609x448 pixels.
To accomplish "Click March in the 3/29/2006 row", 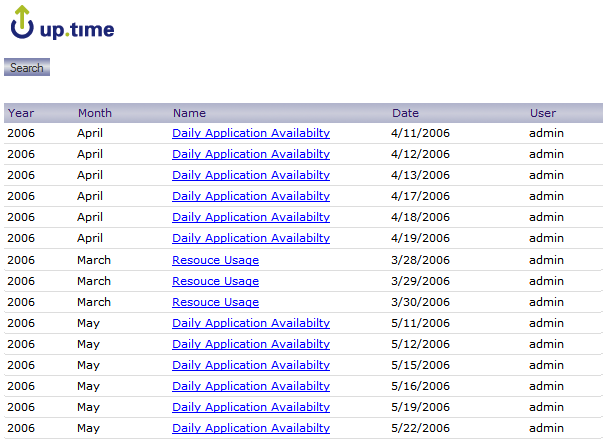I will 94,281.
